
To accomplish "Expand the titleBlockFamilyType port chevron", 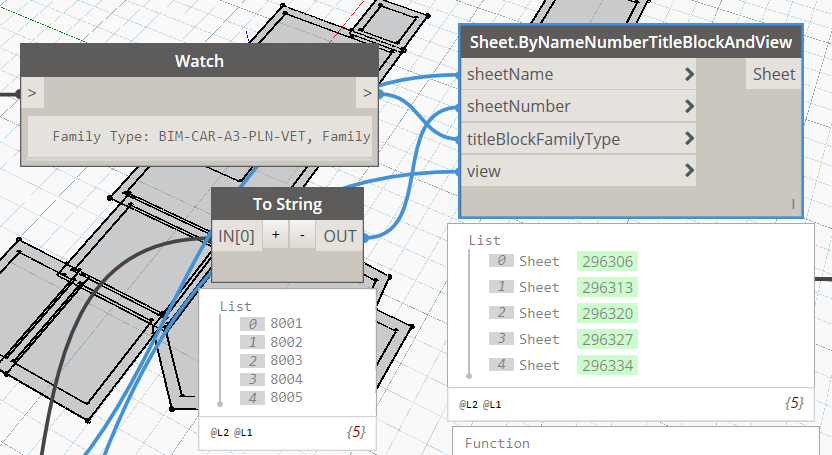I will pos(689,139).
